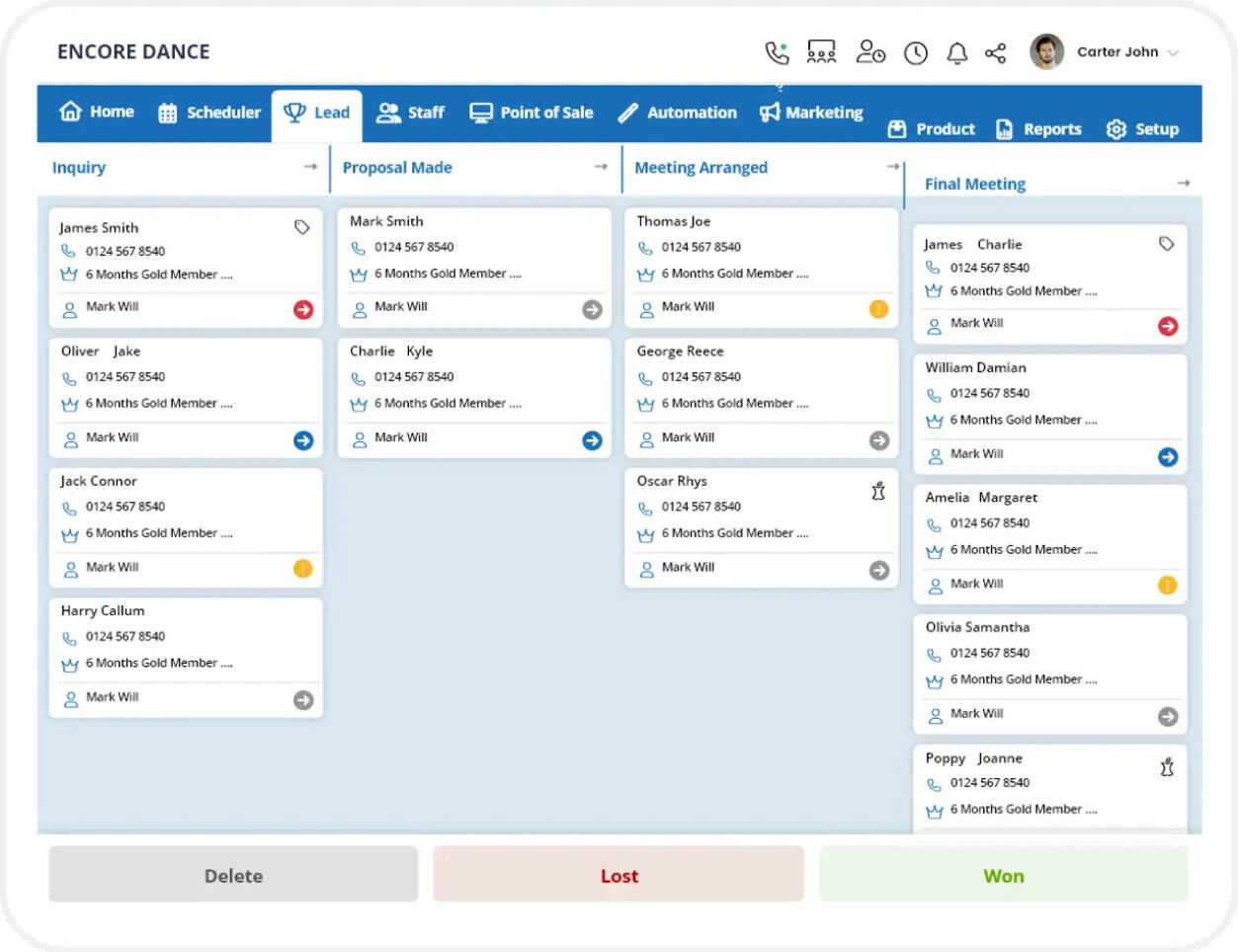
Task: Click the Delete button
Action: 232,875
